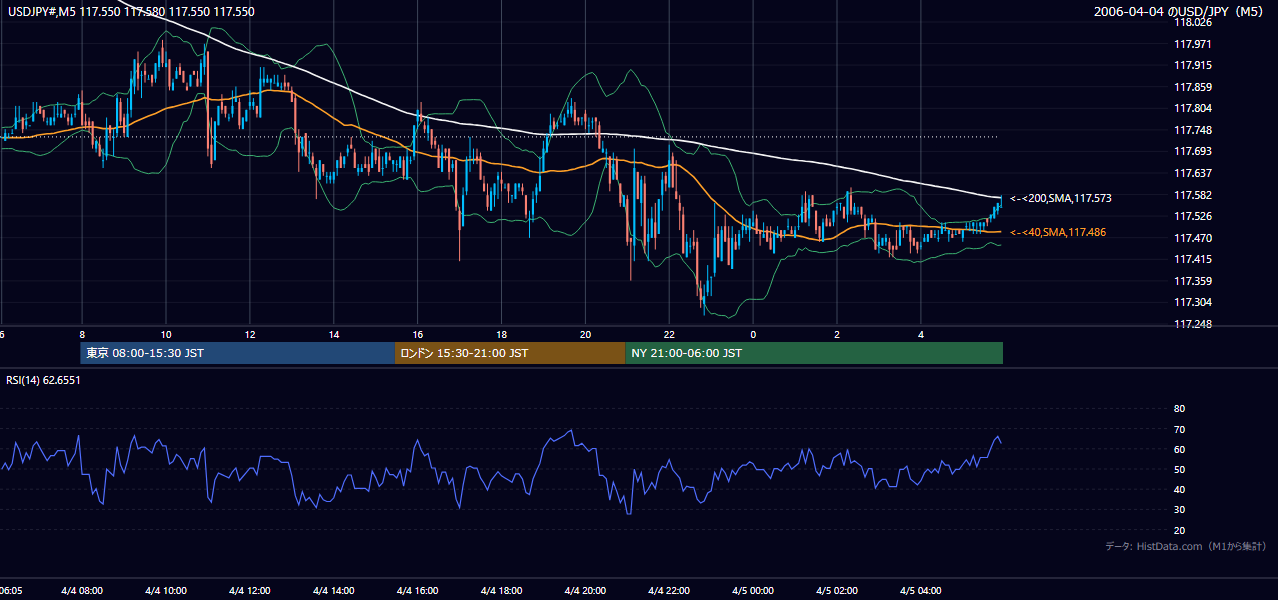The width and height of the screenshot is (1278, 600).
Task: Click hour label 2 below the price chart
Action: pos(837,334)
